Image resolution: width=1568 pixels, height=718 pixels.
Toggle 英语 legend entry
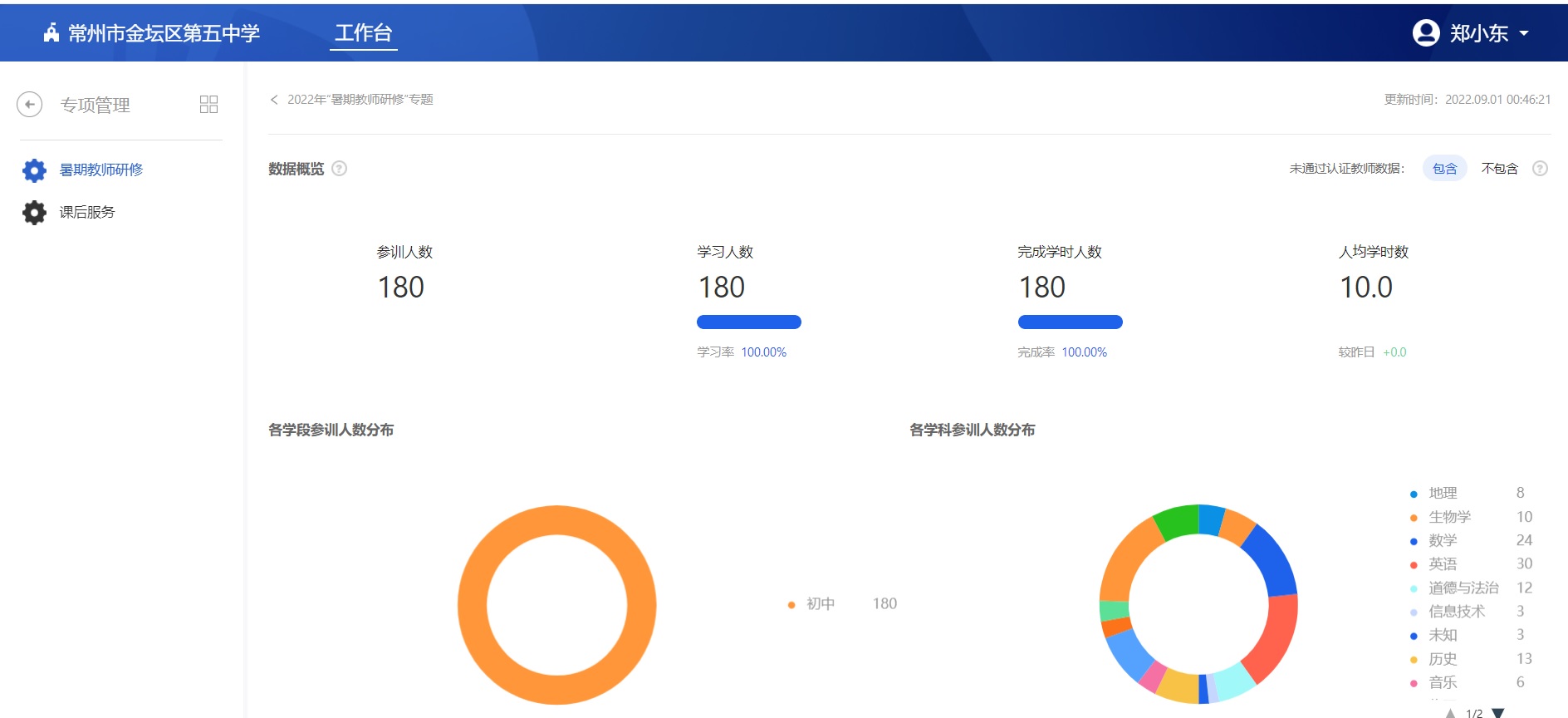coord(1471,564)
